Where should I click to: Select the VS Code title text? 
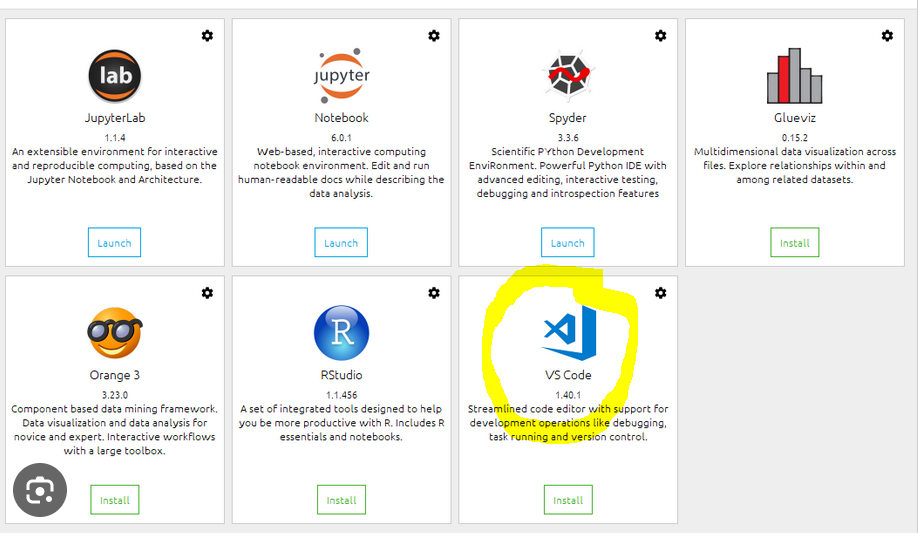(568, 375)
